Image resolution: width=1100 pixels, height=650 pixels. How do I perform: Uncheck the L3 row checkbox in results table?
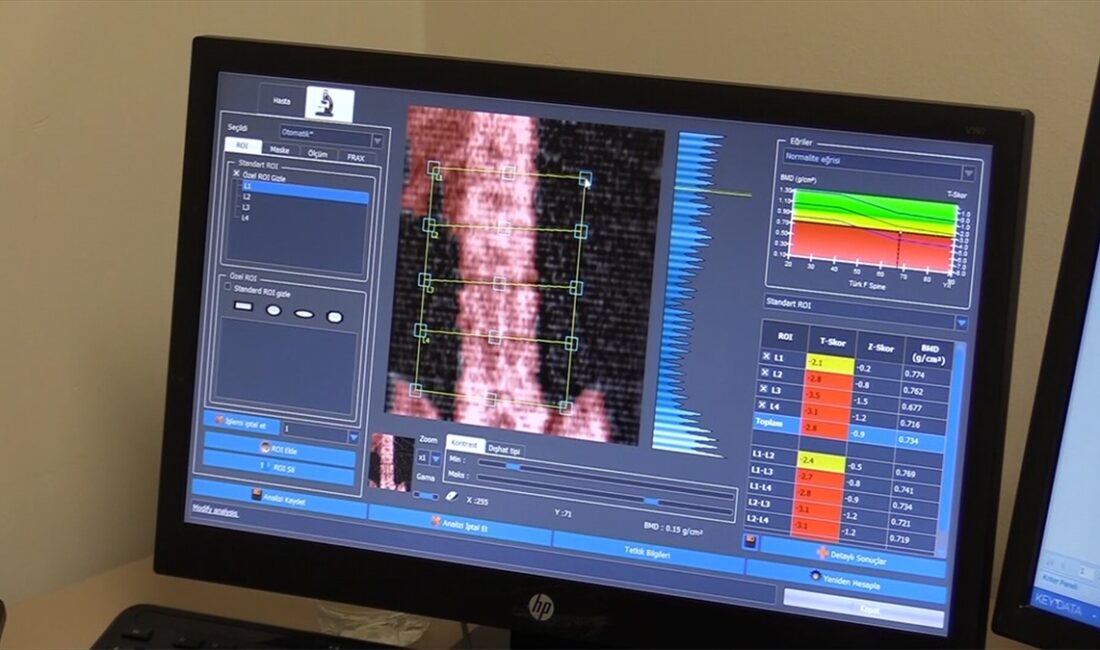763,388
